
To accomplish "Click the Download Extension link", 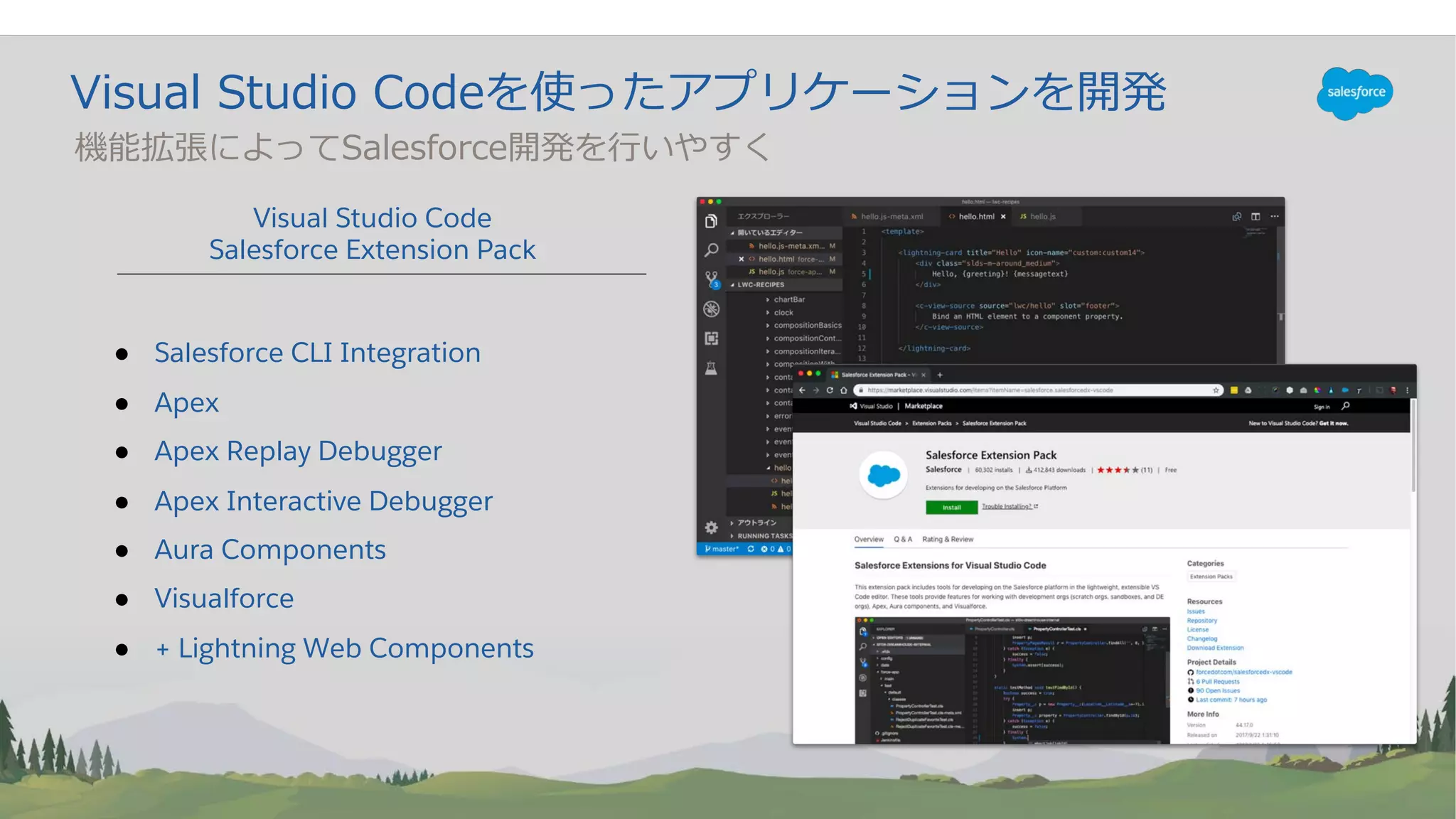I will pos(1215,648).
